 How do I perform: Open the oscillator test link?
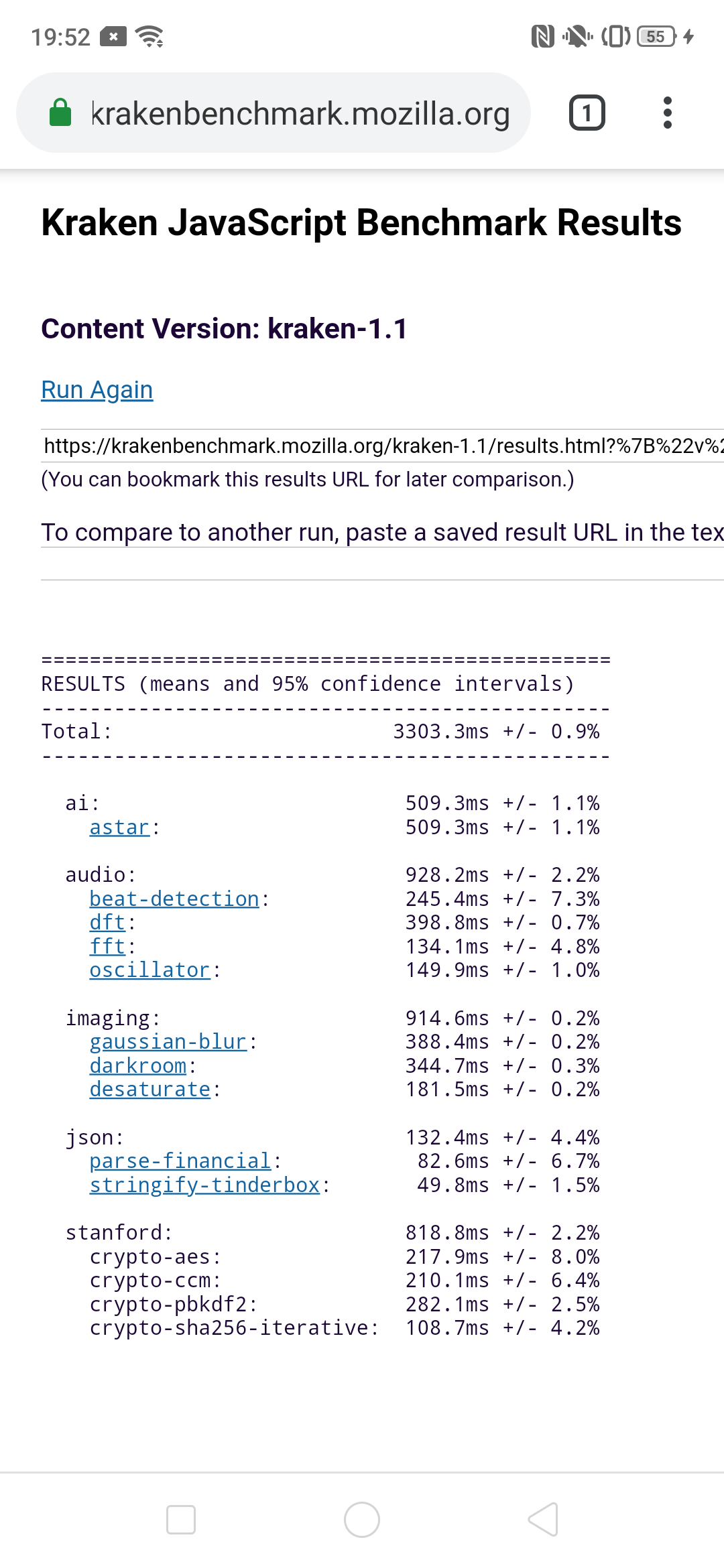coord(150,970)
